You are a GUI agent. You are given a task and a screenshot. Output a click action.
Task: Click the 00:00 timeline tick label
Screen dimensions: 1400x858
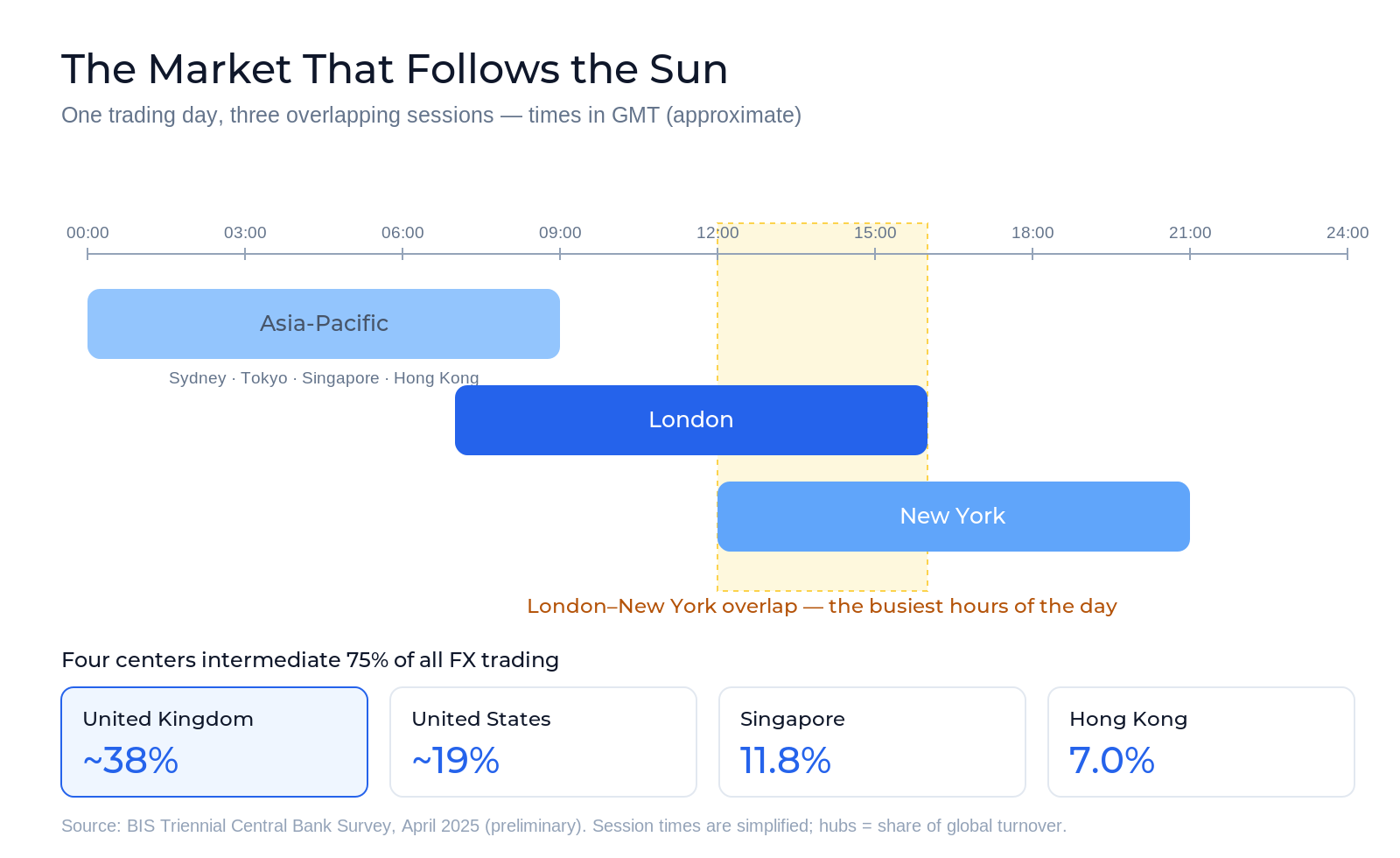tap(87, 233)
